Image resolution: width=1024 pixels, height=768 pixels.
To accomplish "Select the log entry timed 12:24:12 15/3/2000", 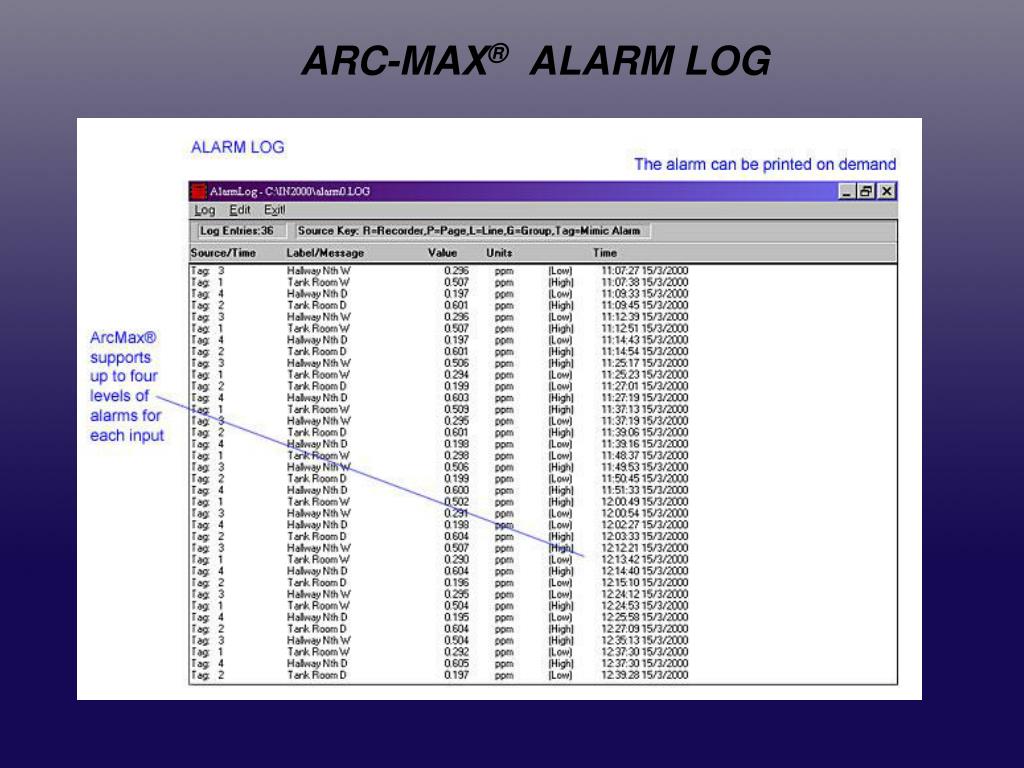I will tap(439, 594).
